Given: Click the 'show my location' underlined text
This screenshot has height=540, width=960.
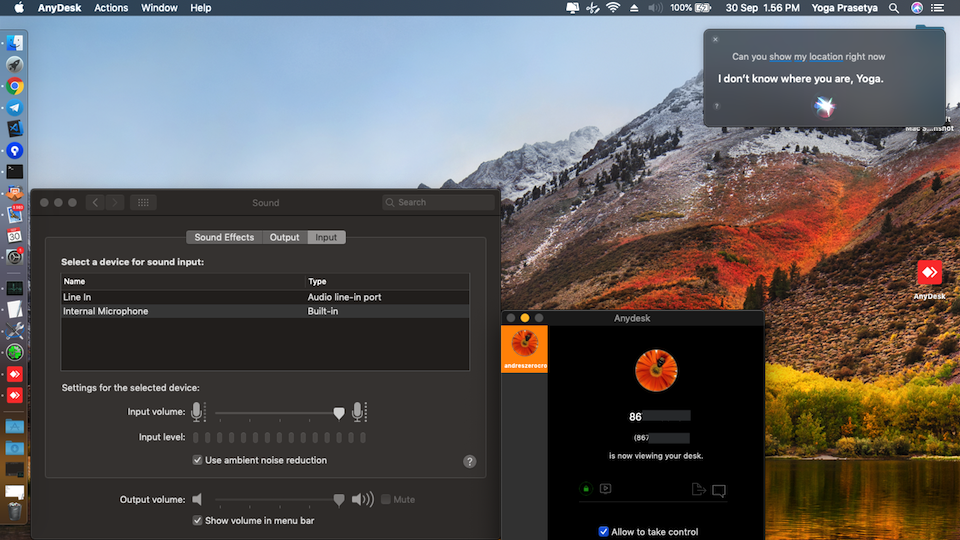Looking at the screenshot, I should (x=806, y=57).
